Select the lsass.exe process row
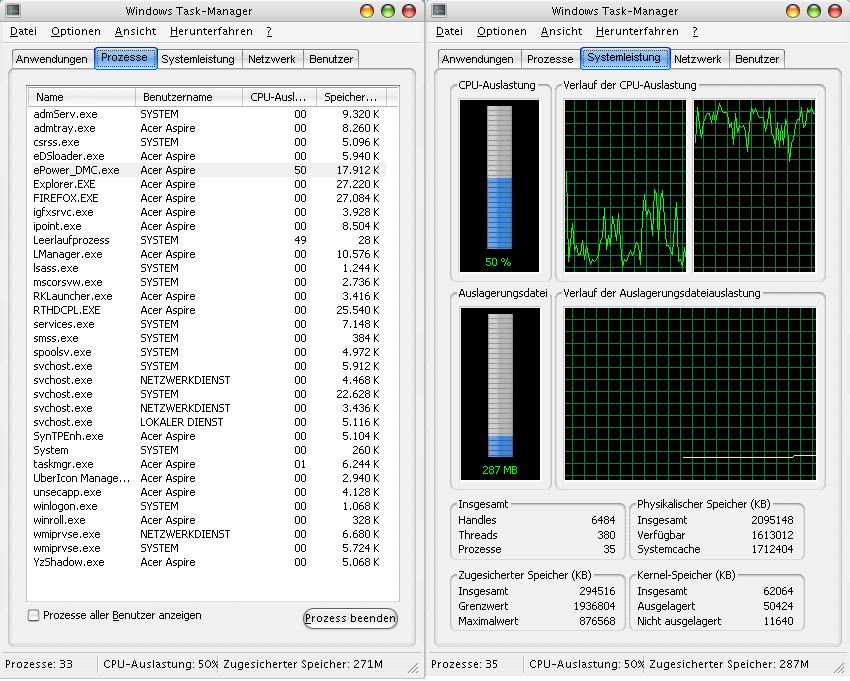This screenshot has width=850, height=681. tap(208, 268)
